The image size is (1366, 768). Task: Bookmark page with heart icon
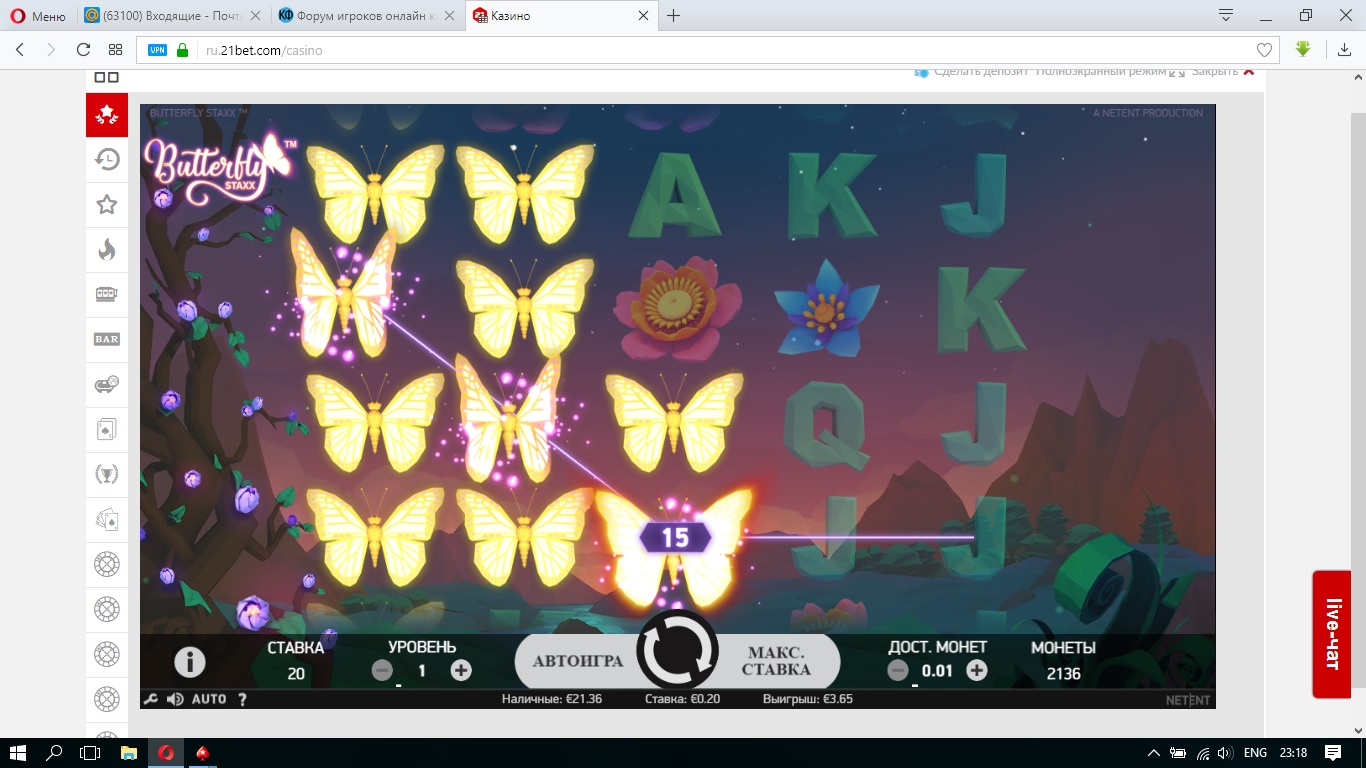(1264, 50)
